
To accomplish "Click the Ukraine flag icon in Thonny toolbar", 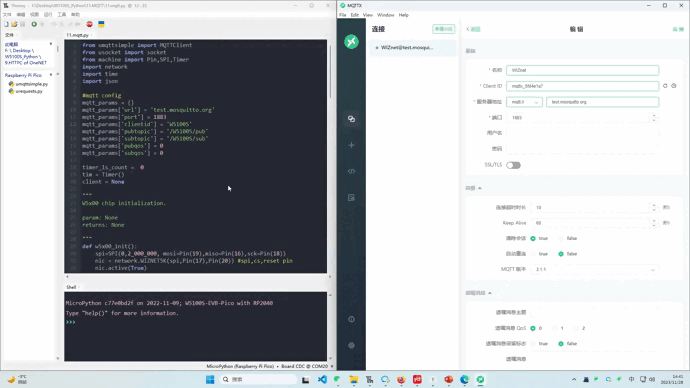I will [101, 24].
